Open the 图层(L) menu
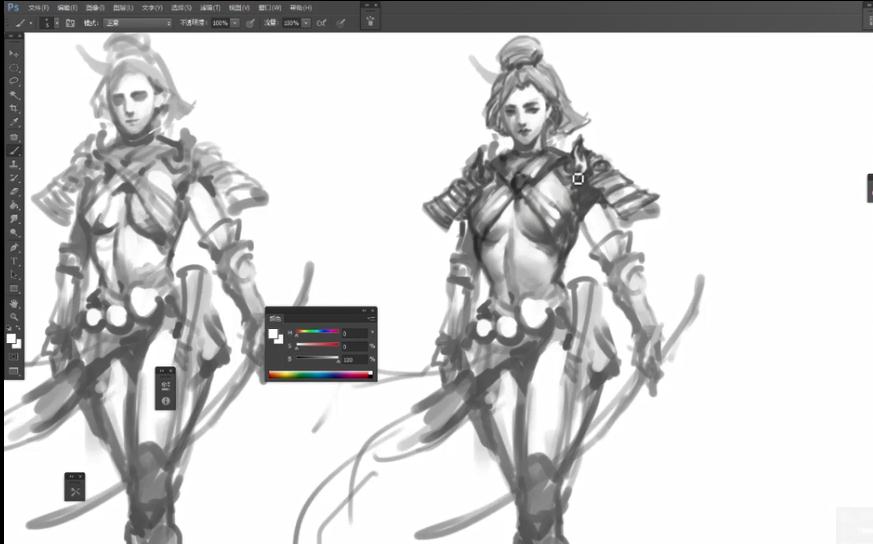This screenshot has height=544, width=873. (x=123, y=8)
